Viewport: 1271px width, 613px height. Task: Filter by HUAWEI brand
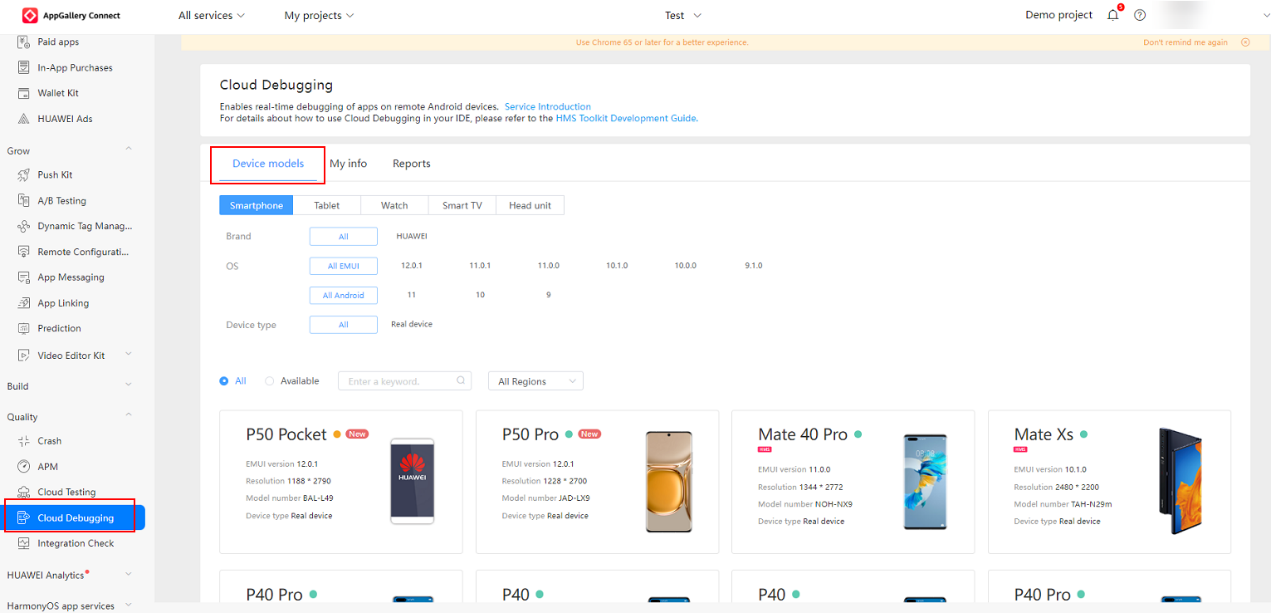[412, 236]
